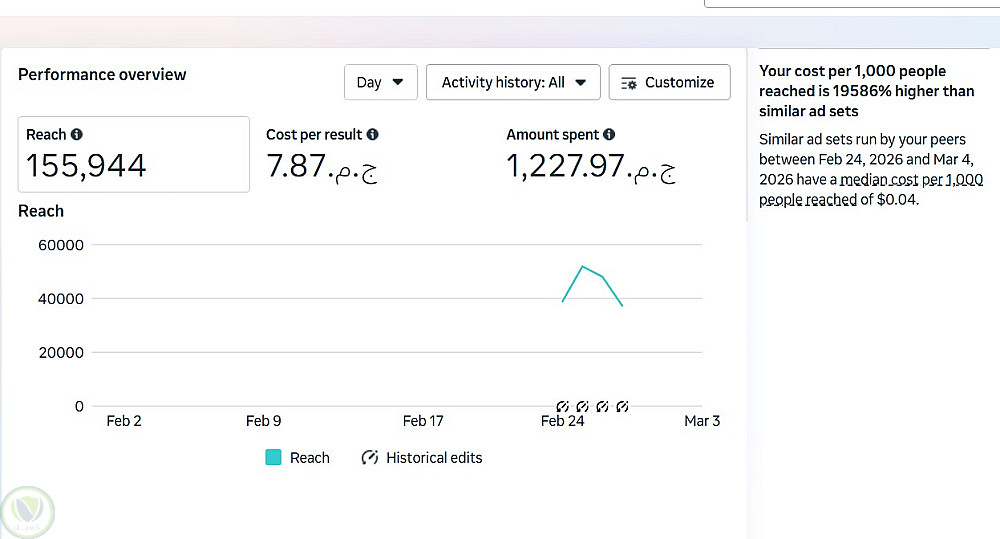
Task: Click the first historical edit marker on chart
Action: pos(562,406)
